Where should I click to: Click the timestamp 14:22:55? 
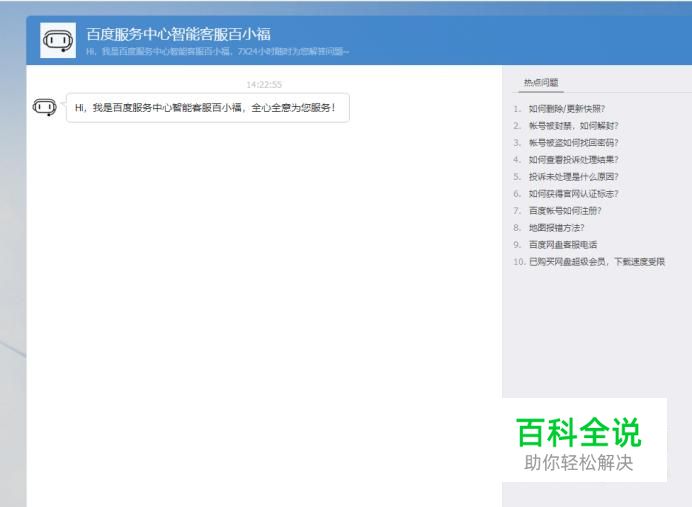[264, 84]
